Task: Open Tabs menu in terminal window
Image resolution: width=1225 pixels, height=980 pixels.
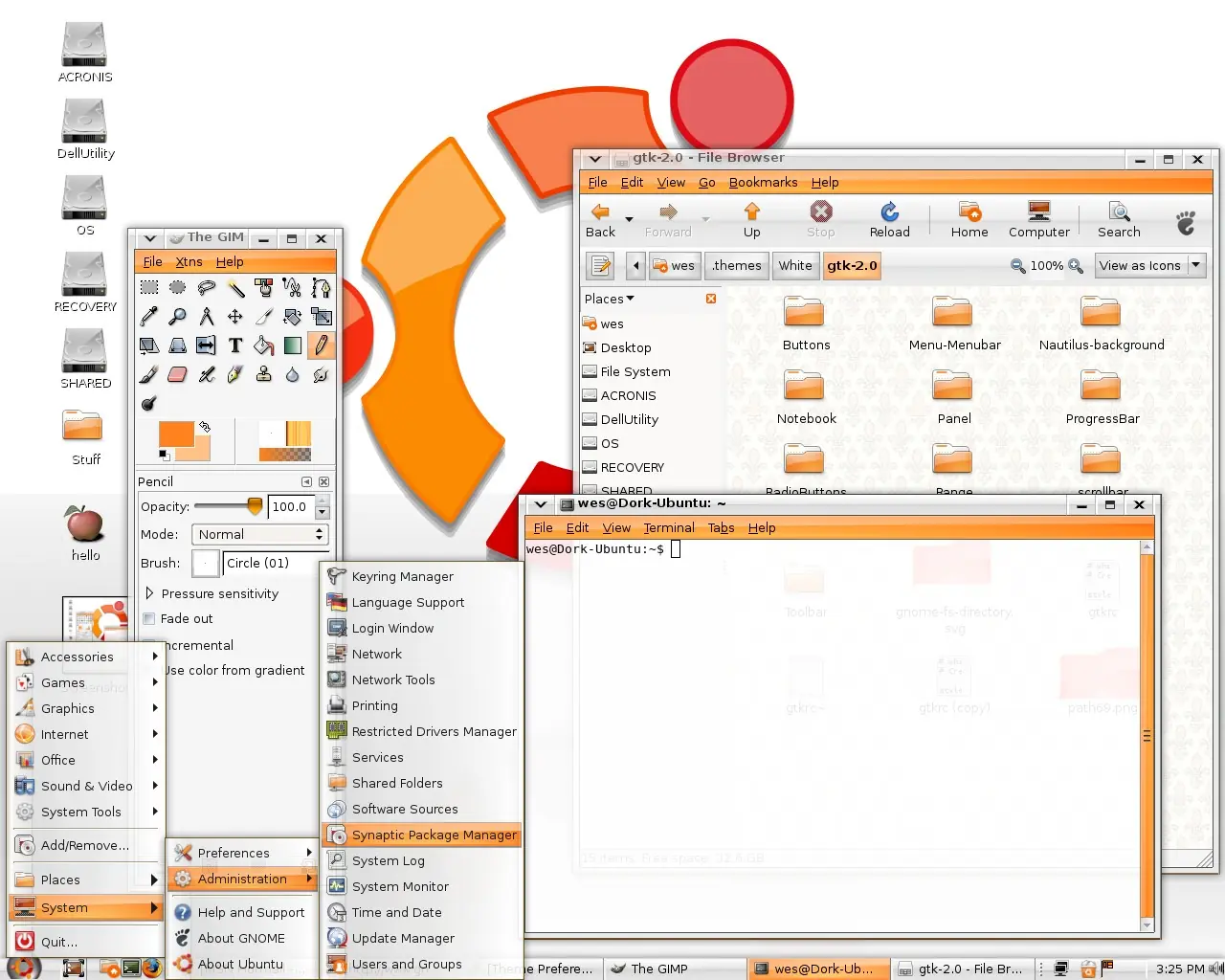Action: (721, 528)
